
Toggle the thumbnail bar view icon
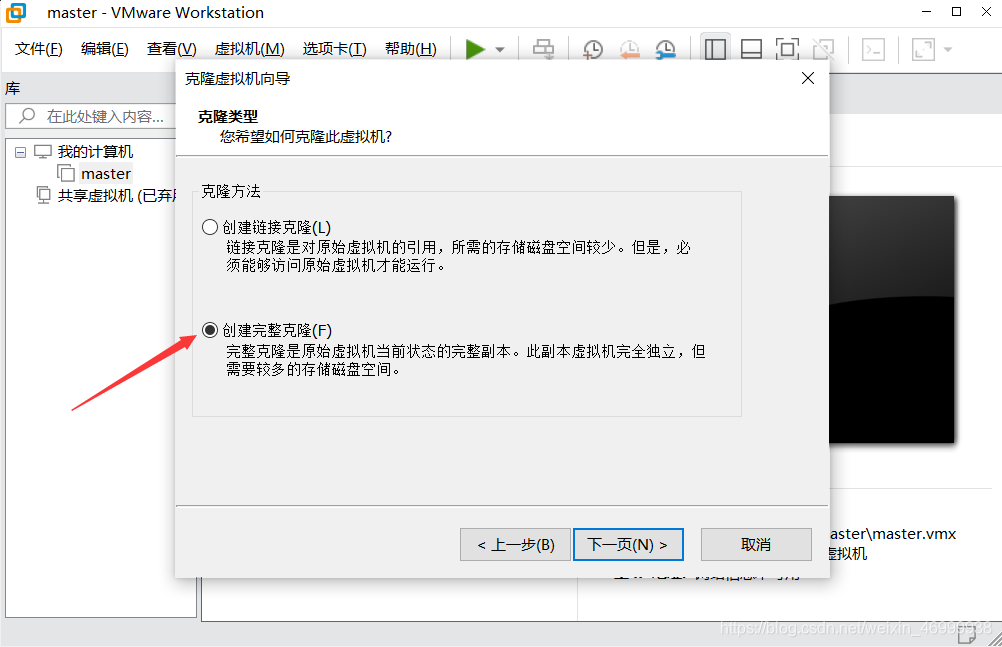click(x=751, y=49)
